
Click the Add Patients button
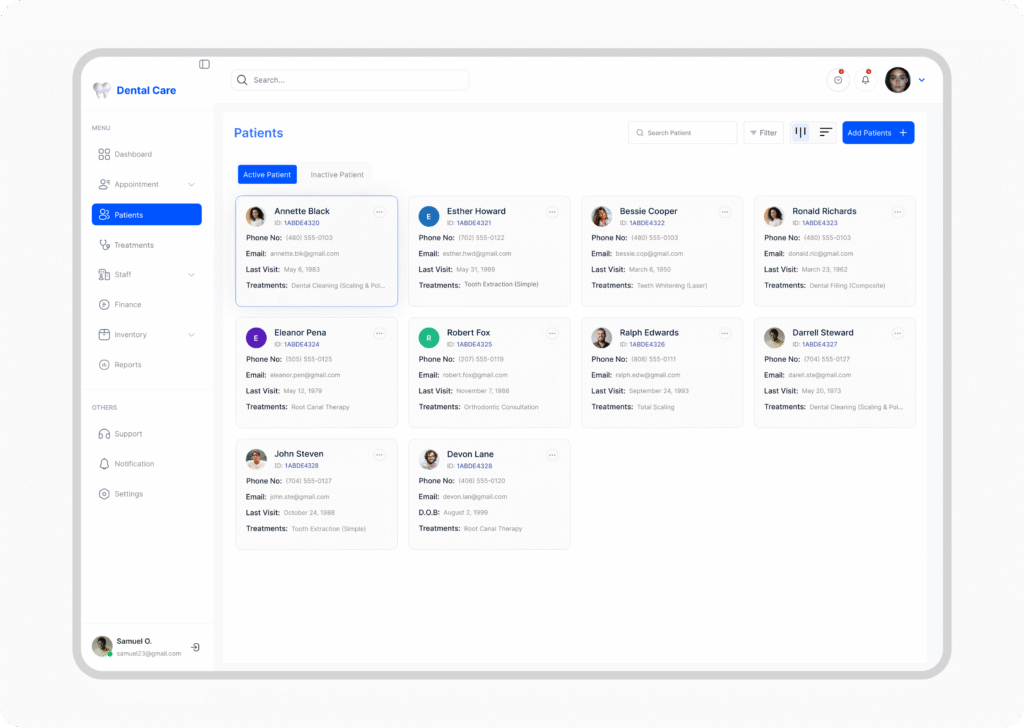(x=877, y=133)
